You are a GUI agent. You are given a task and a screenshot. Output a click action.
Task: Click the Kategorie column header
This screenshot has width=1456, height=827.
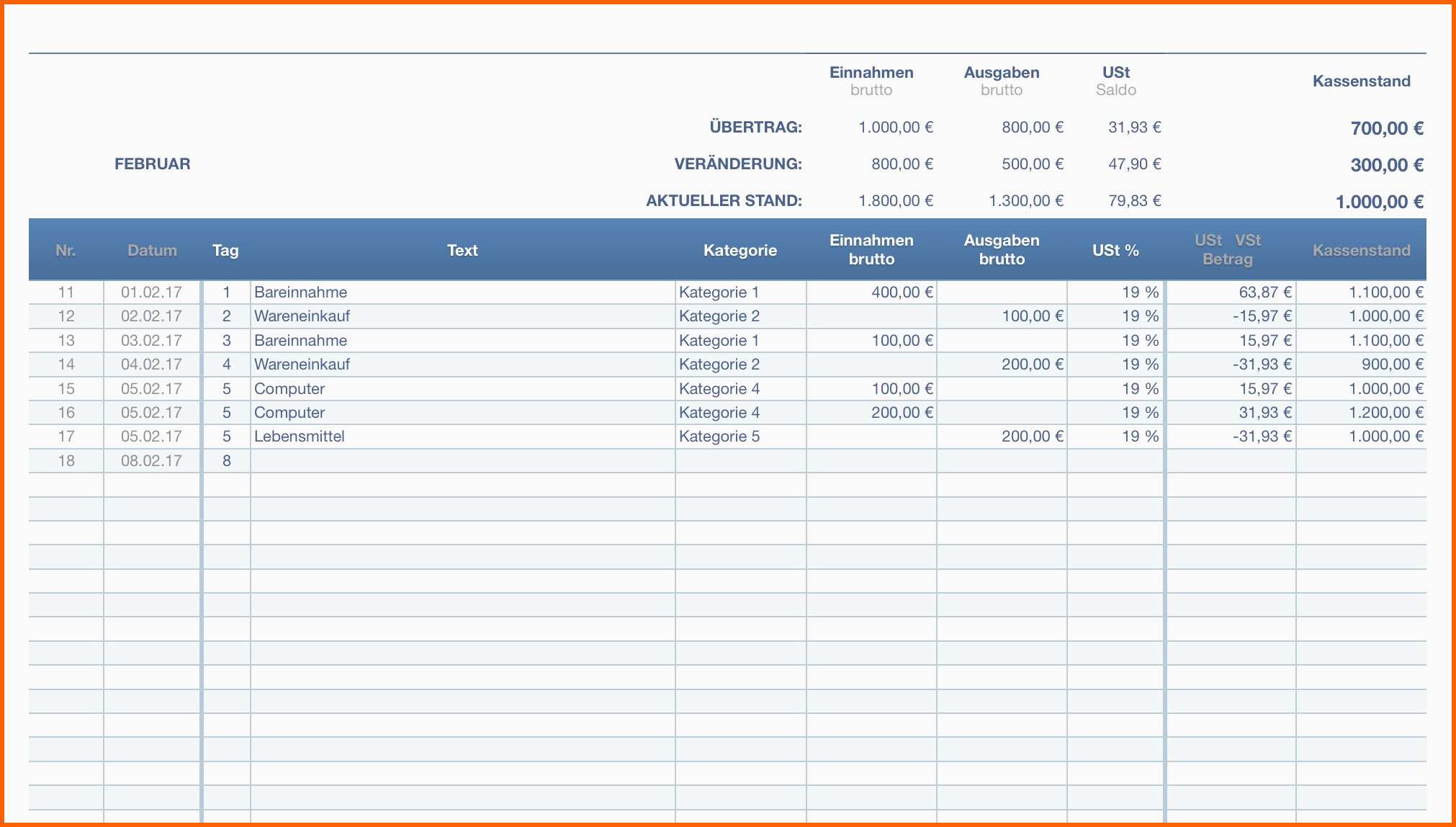click(740, 250)
